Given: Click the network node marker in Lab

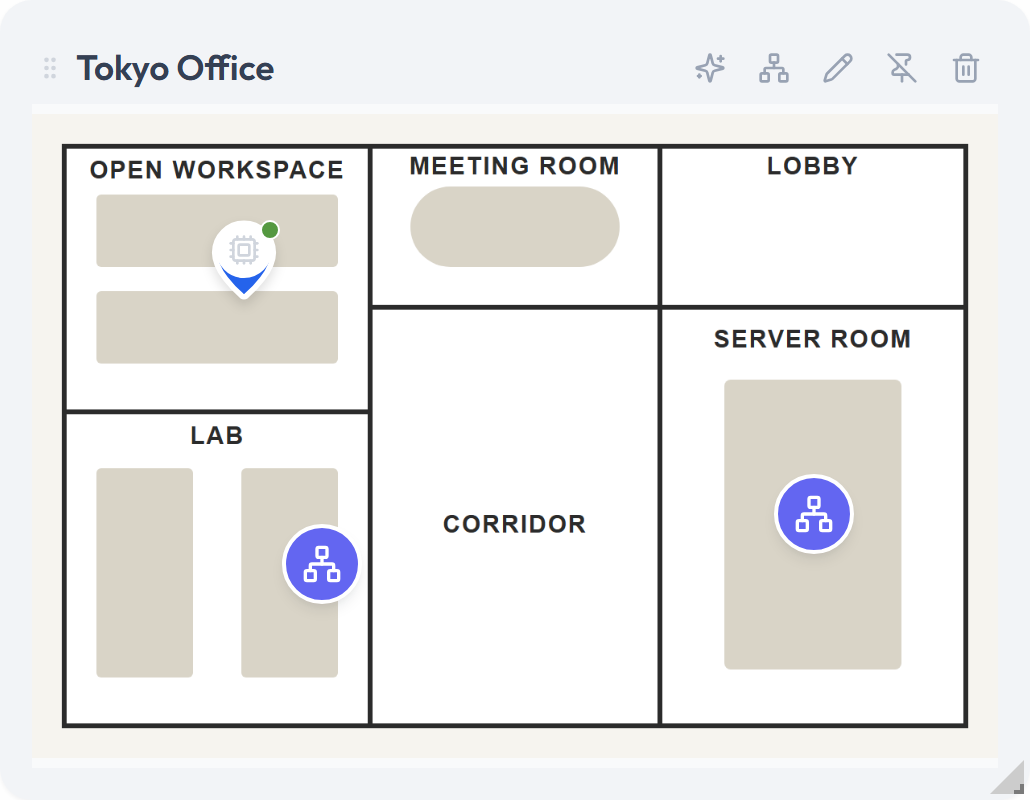Looking at the screenshot, I should (x=322, y=564).
